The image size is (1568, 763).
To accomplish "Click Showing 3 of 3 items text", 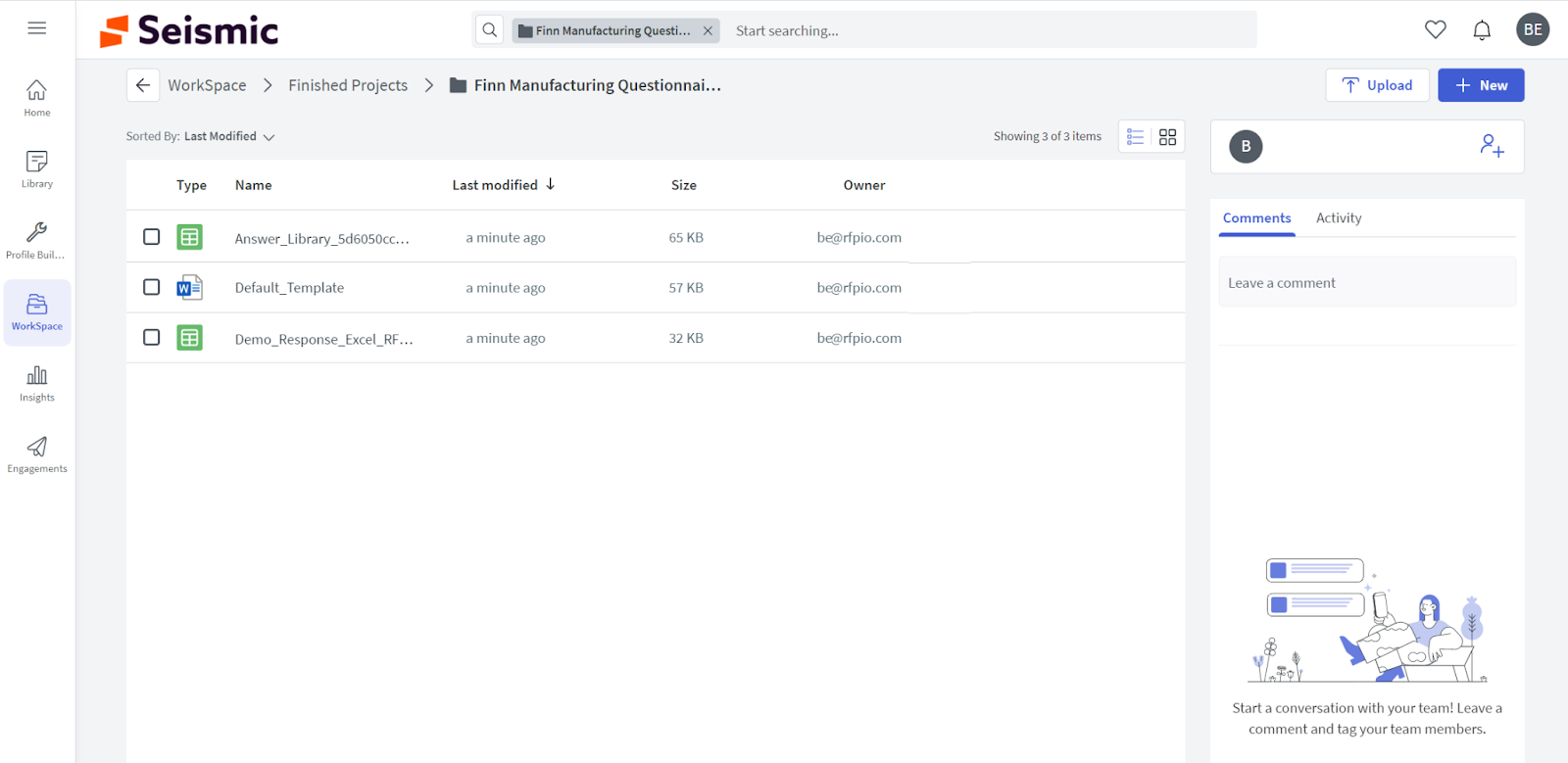I will click(1048, 136).
